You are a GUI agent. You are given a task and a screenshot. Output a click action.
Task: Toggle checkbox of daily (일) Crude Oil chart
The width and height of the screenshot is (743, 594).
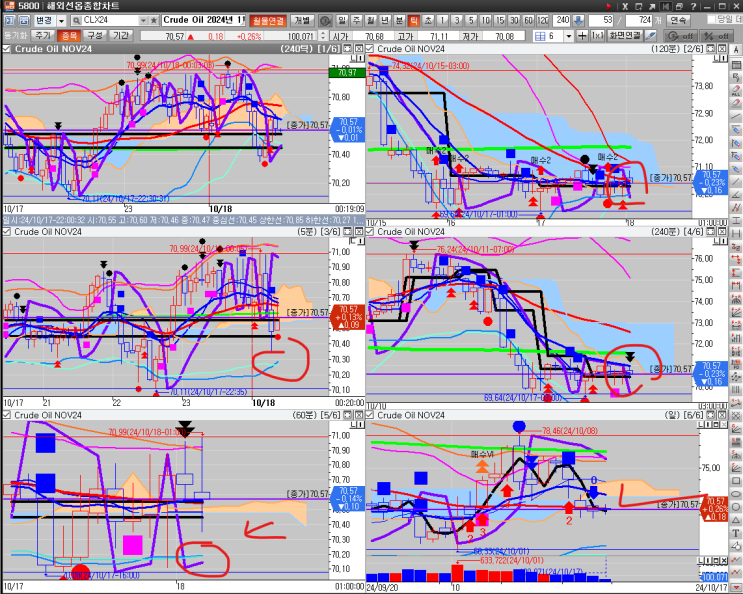pos(370,415)
